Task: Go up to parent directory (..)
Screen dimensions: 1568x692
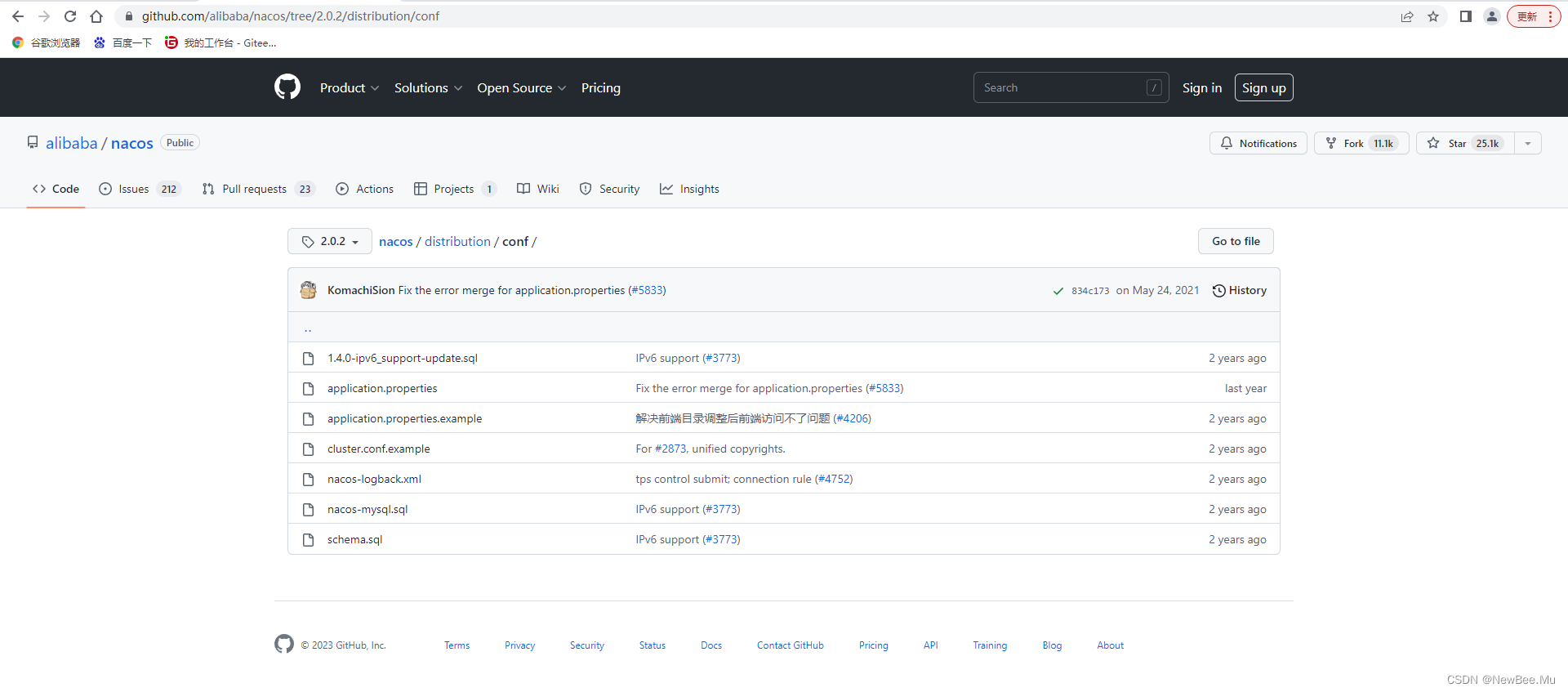Action: click(308, 328)
